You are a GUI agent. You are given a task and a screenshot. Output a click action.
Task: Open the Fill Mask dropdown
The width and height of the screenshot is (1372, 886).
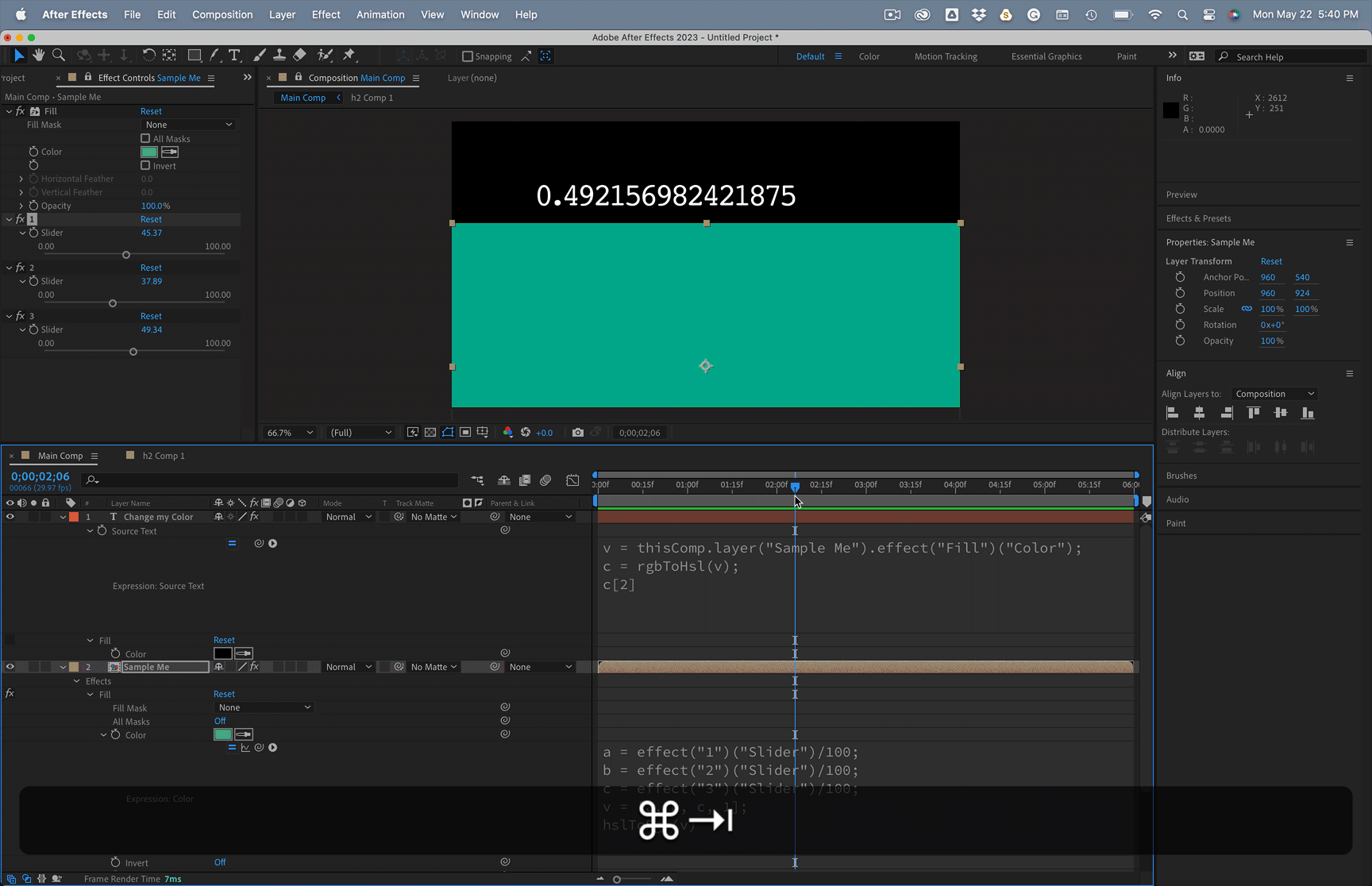pyautogui.click(x=189, y=125)
